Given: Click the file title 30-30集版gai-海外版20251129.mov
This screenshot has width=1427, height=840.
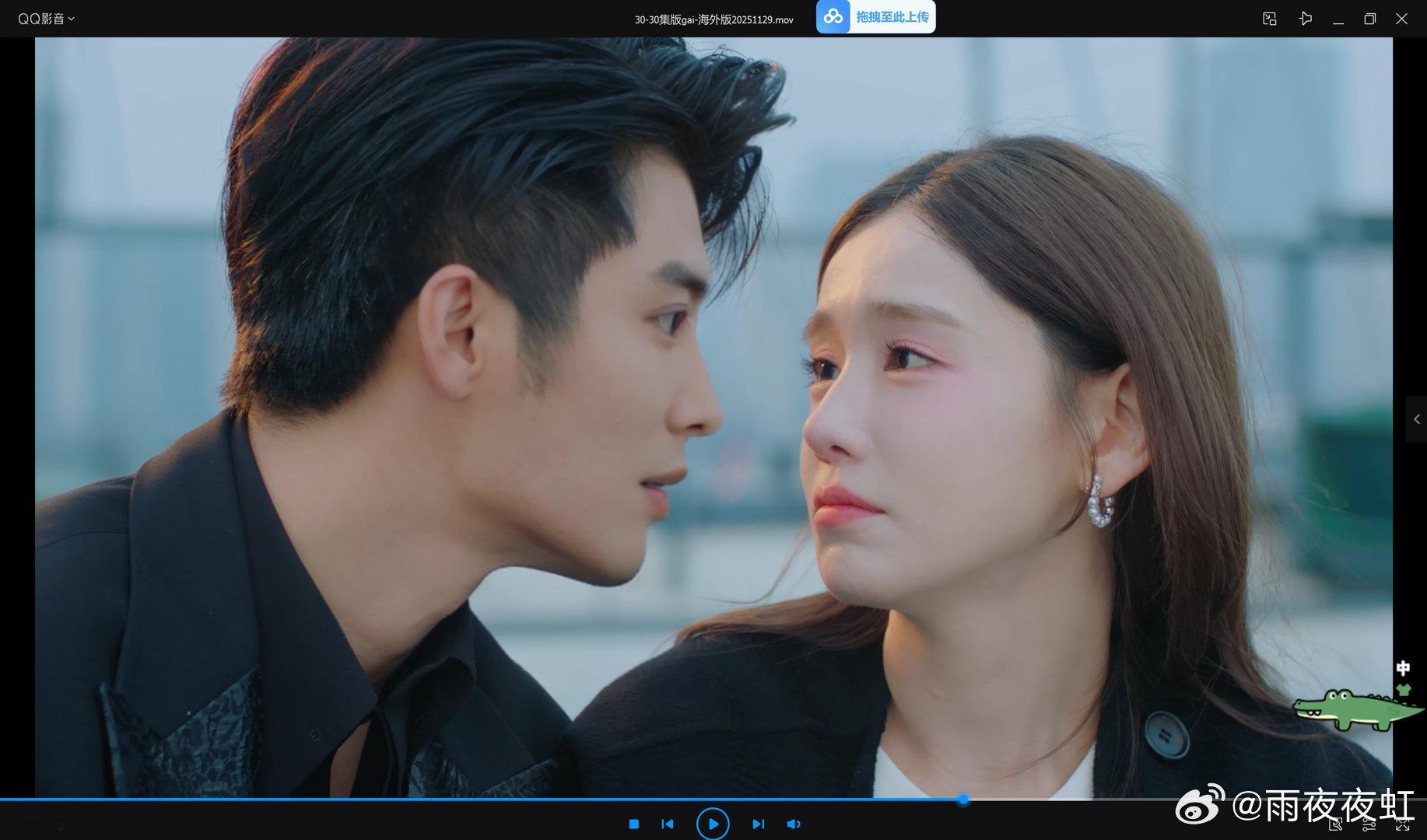Looking at the screenshot, I should point(714,19).
